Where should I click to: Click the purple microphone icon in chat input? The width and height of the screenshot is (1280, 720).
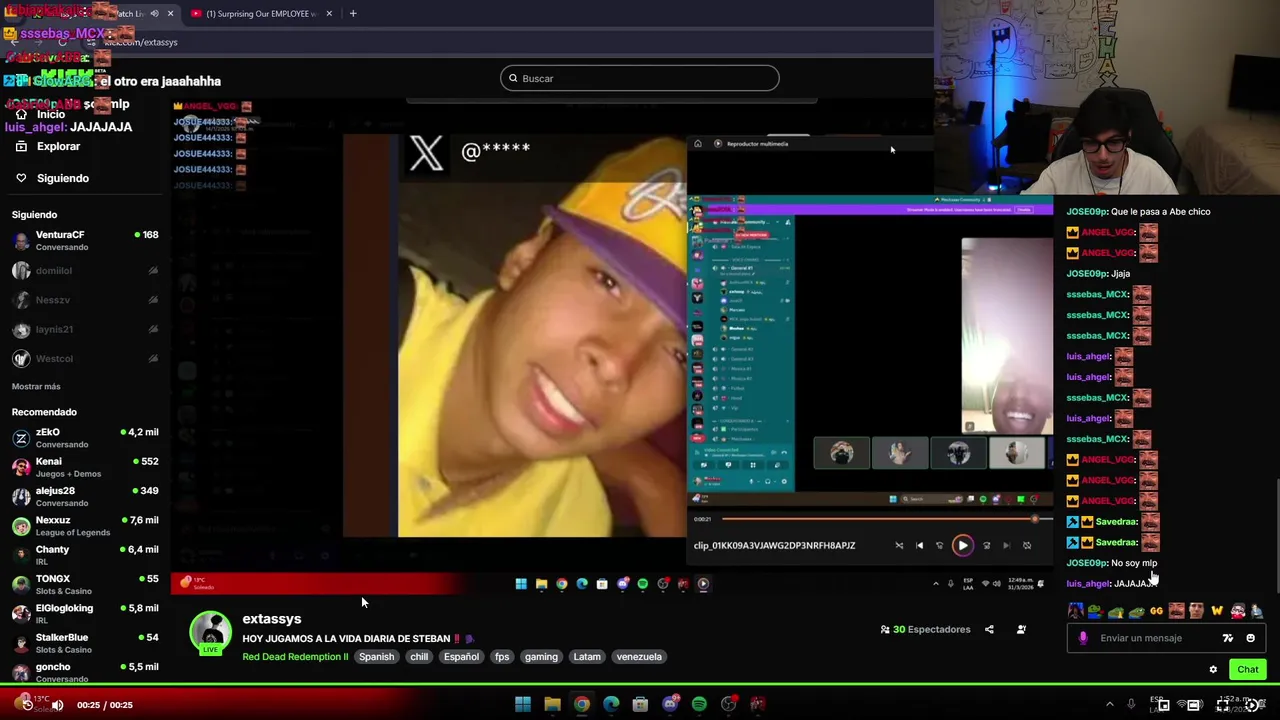tap(1083, 638)
